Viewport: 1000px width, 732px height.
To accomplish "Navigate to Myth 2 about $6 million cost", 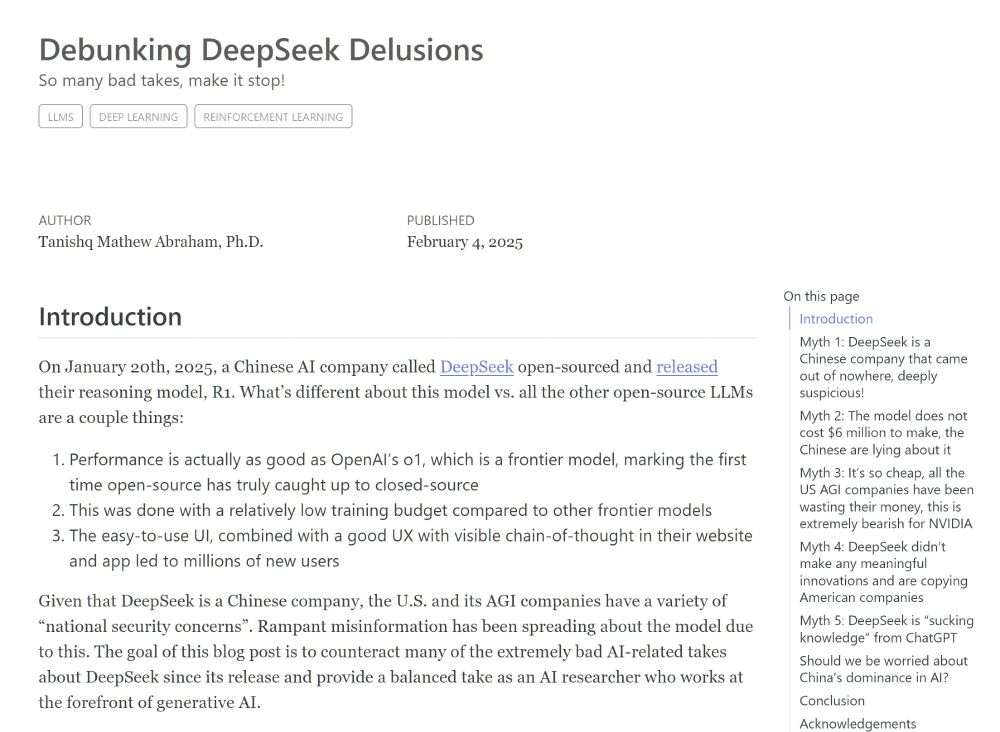I will (883, 433).
